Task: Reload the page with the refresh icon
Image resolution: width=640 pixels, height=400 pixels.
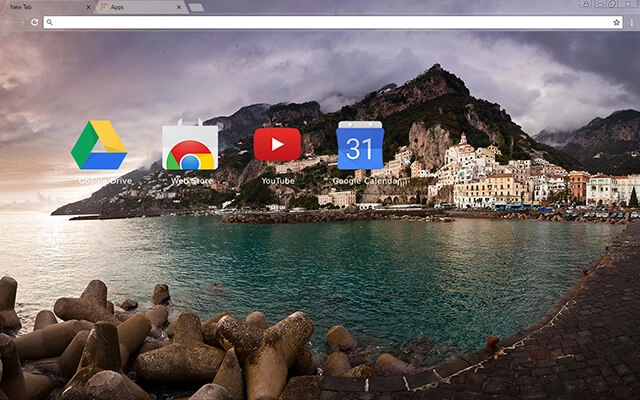Action: (x=35, y=22)
